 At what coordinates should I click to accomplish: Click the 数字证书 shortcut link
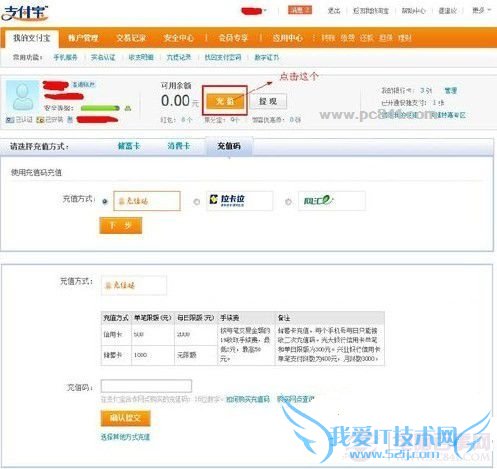click(x=266, y=57)
